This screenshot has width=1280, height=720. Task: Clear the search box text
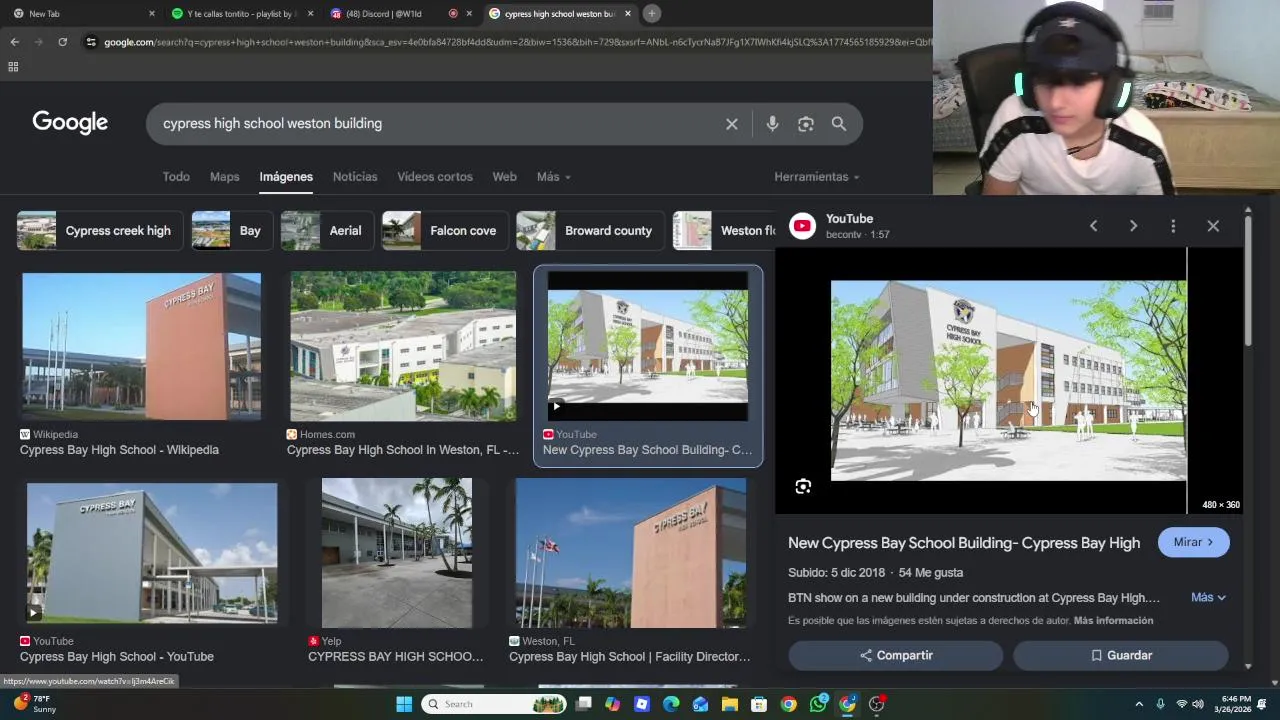click(x=732, y=124)
